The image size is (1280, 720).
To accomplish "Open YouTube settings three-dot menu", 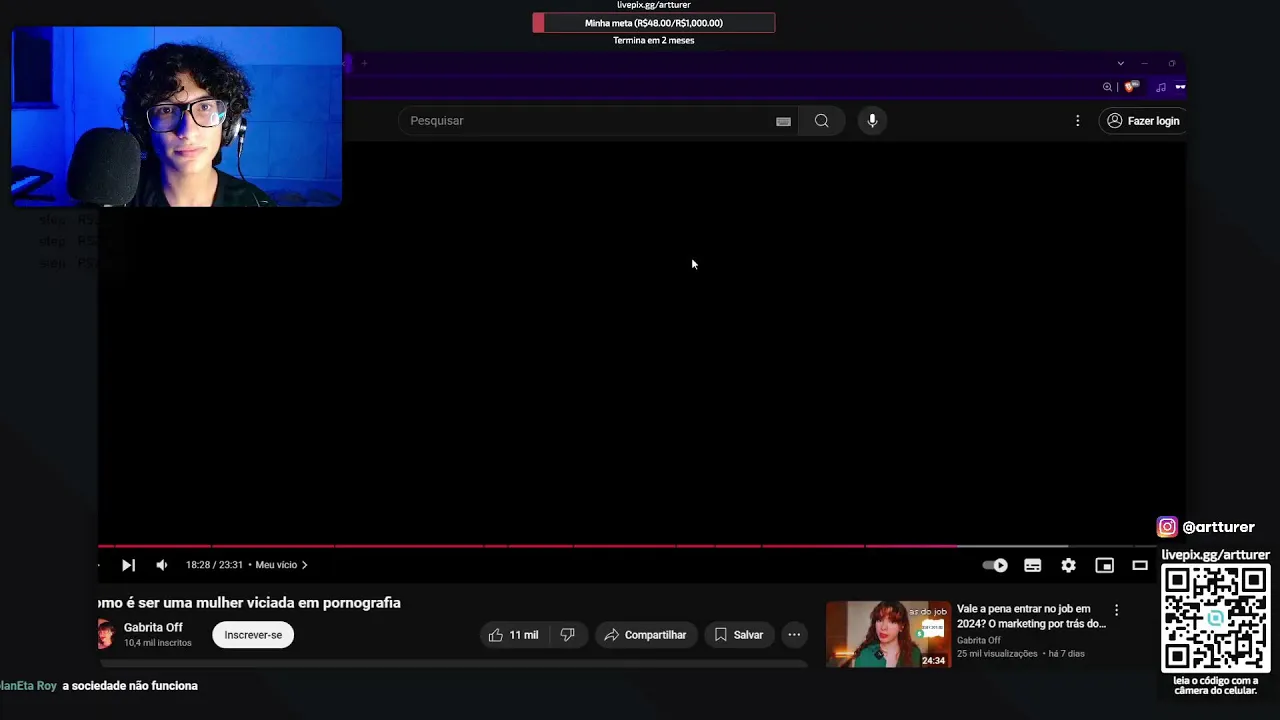I will (1077, 121).
